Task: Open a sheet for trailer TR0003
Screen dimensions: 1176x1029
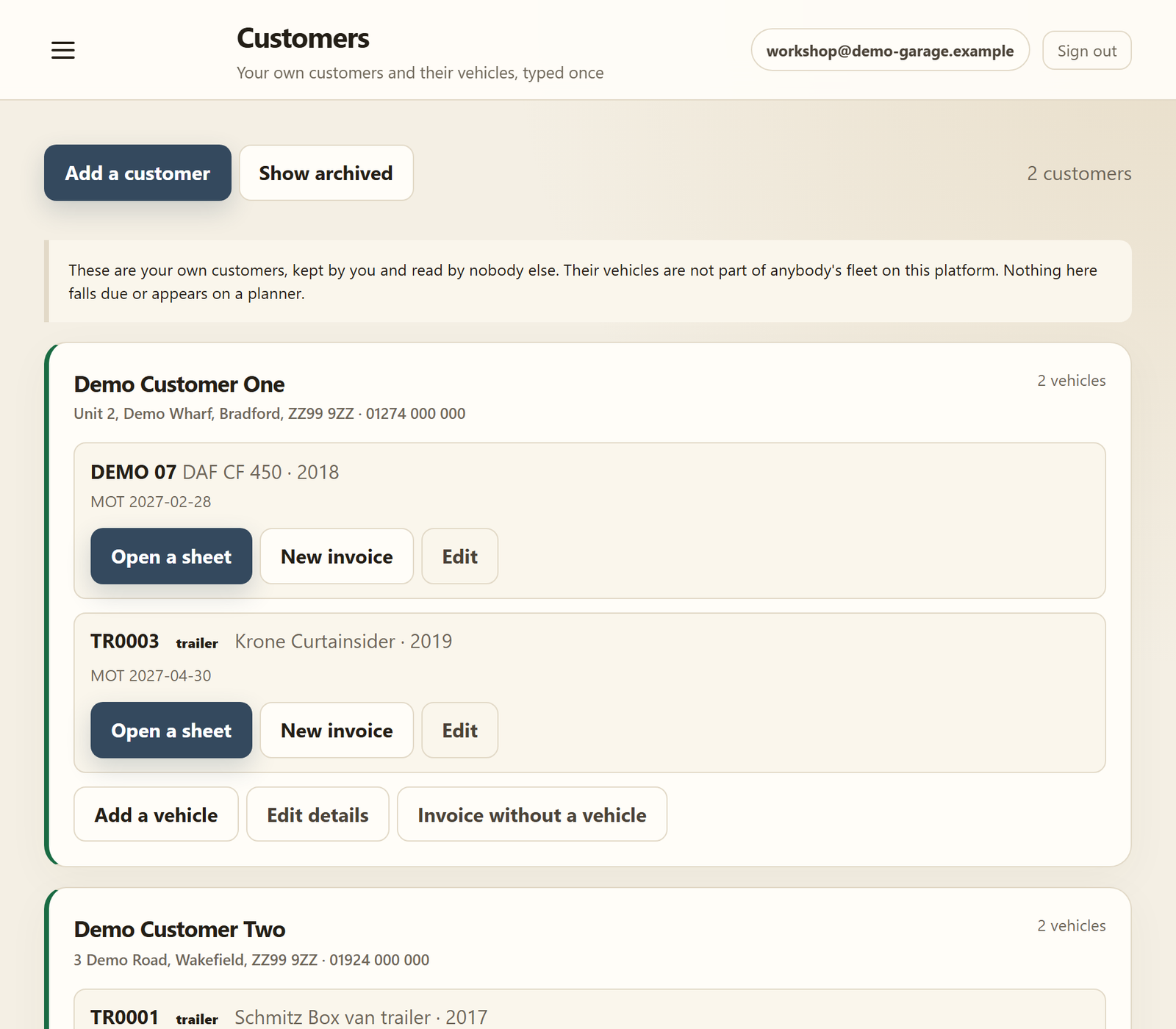Action: (171, 731)
